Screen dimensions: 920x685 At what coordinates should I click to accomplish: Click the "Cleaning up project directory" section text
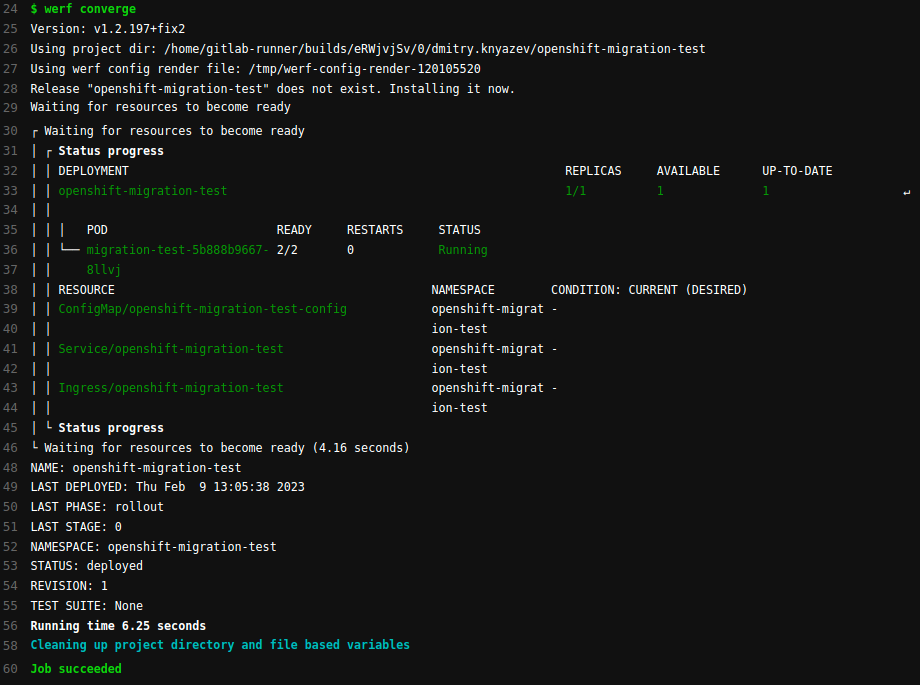[219, 645]
